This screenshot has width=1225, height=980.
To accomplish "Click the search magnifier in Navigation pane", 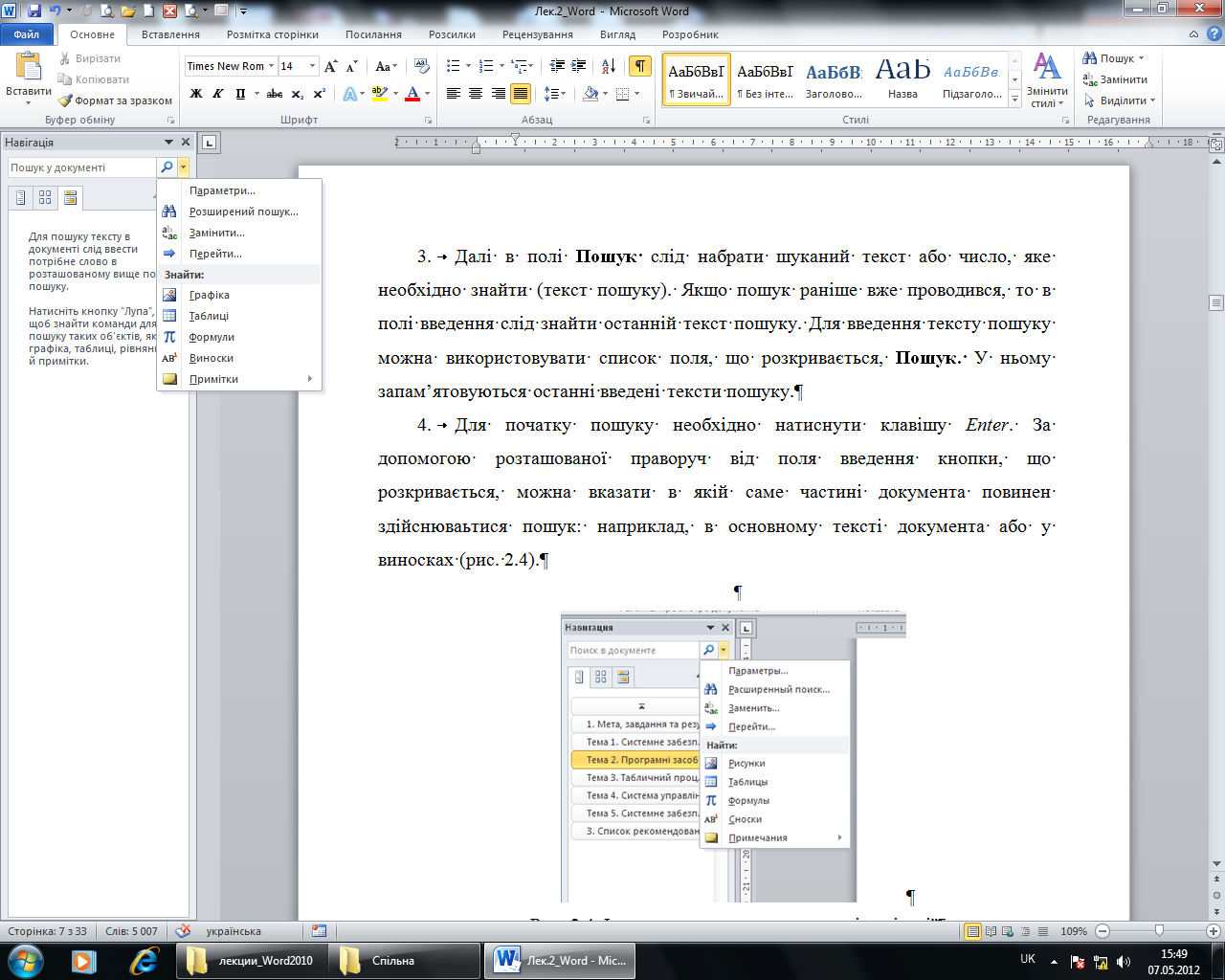I will pos(167,167).
